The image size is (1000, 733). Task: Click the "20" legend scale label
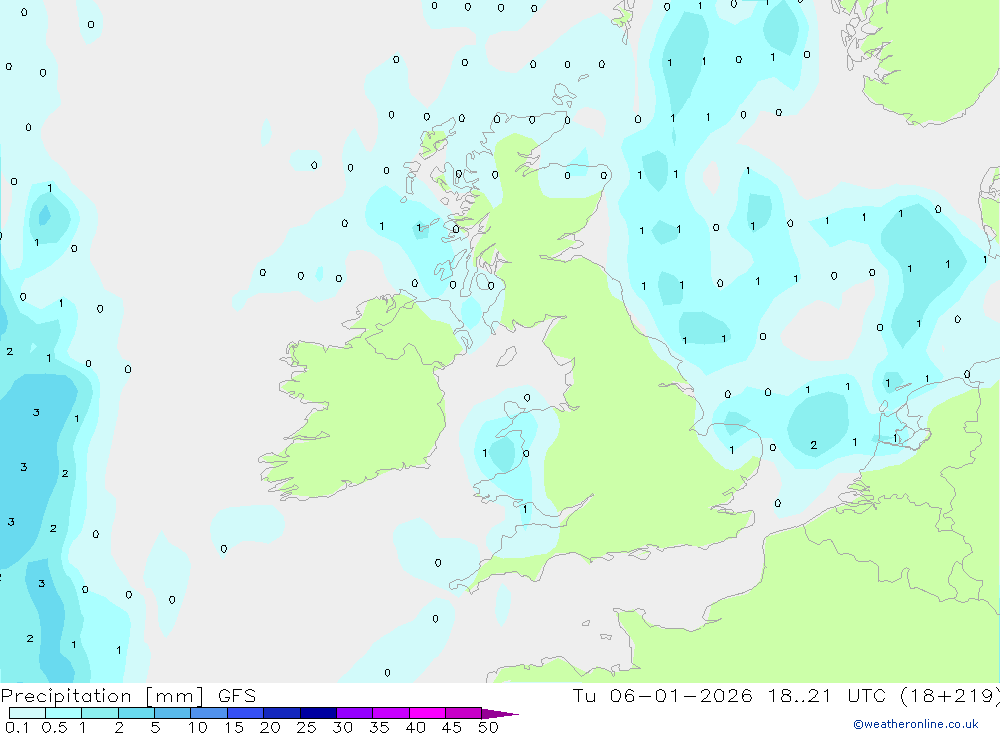click(270, 727)
